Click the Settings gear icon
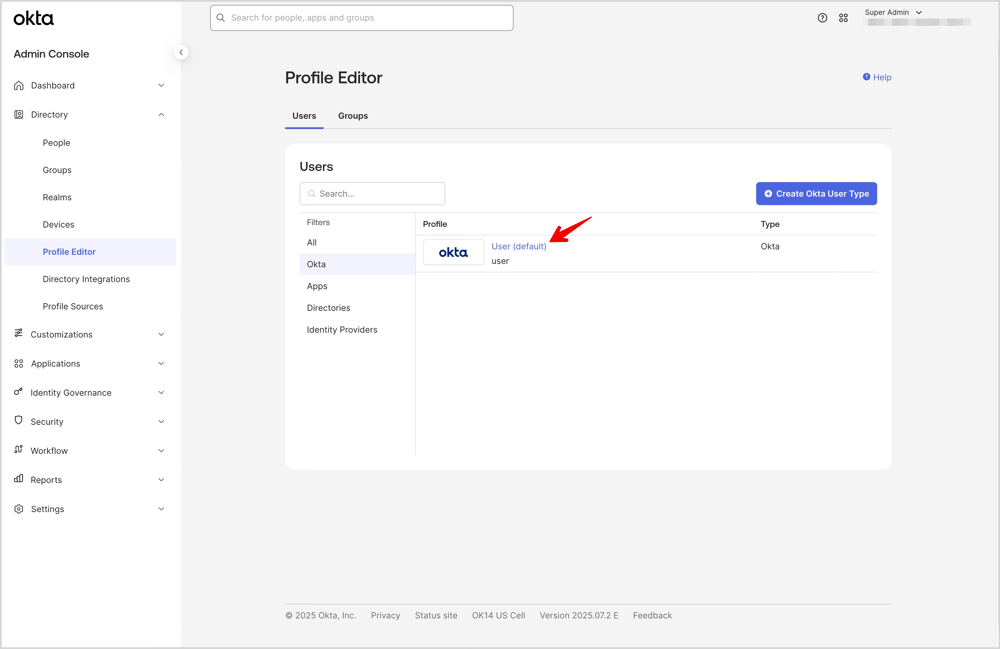The image size is (1000, 649). (x=18, y=509)
